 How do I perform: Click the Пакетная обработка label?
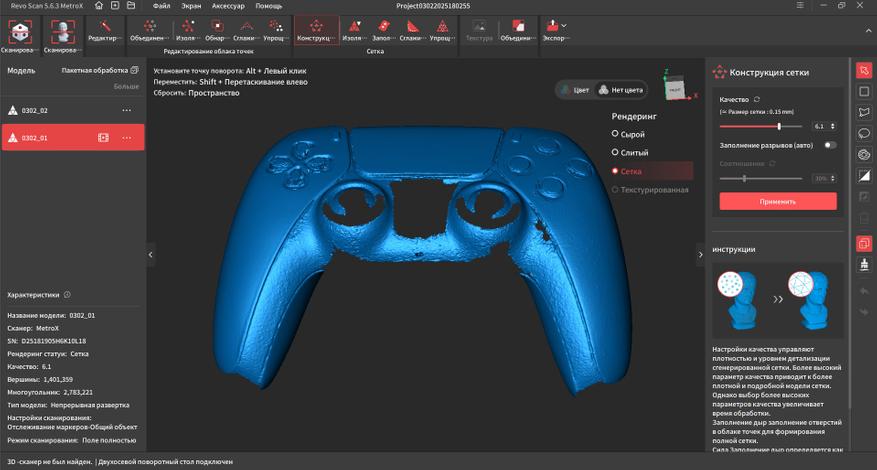(x=95, y=70)
